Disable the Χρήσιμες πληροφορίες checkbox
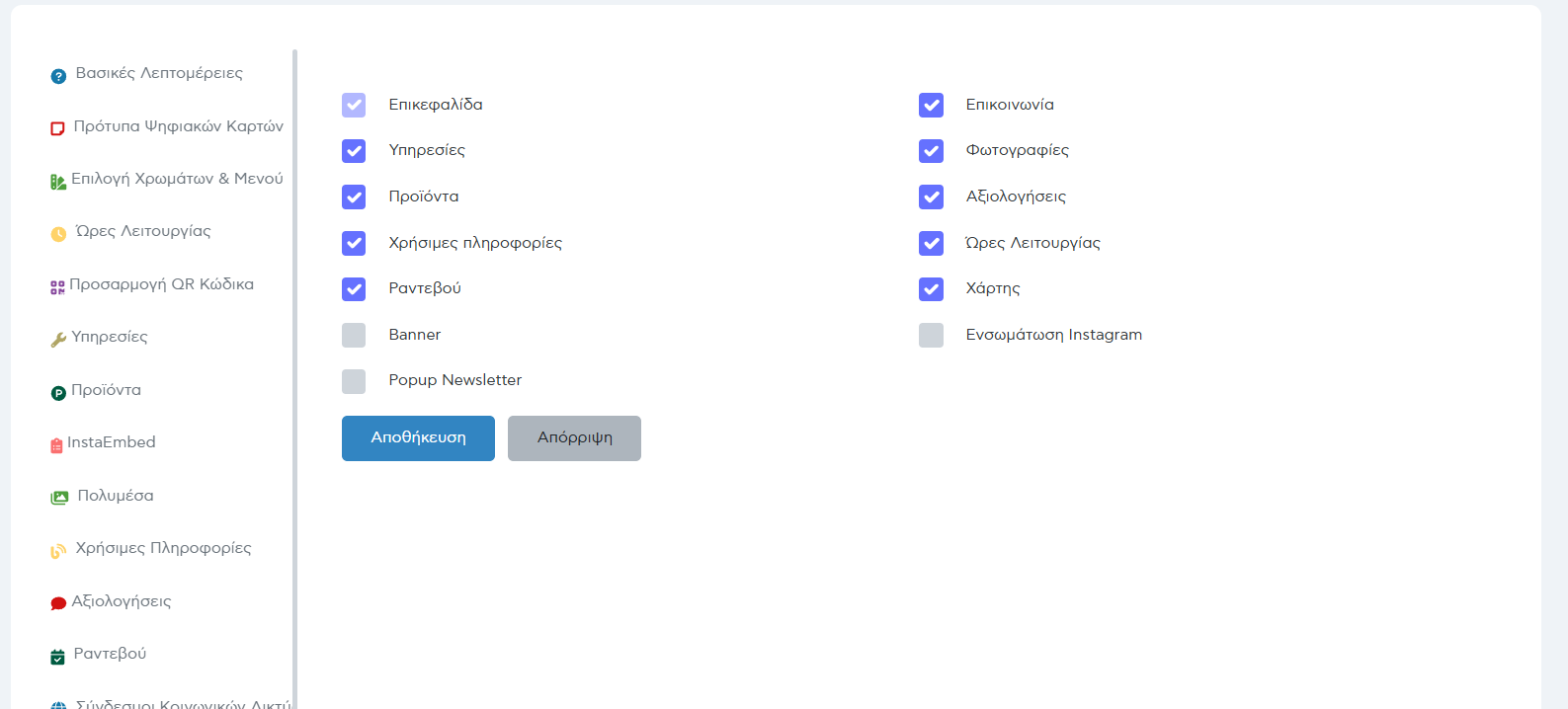The width and height of the screenshot is (1568, 709). click(354, 243)
